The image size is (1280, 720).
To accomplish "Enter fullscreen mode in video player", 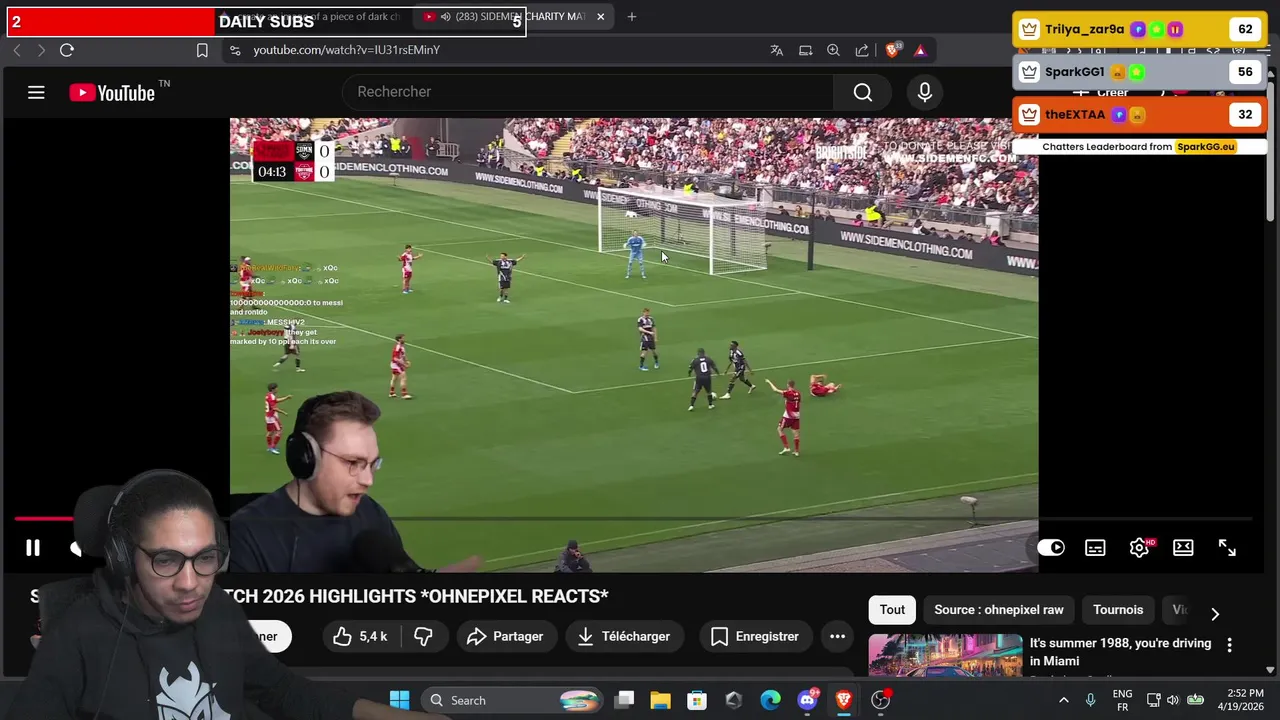I will coord(1227,548).
